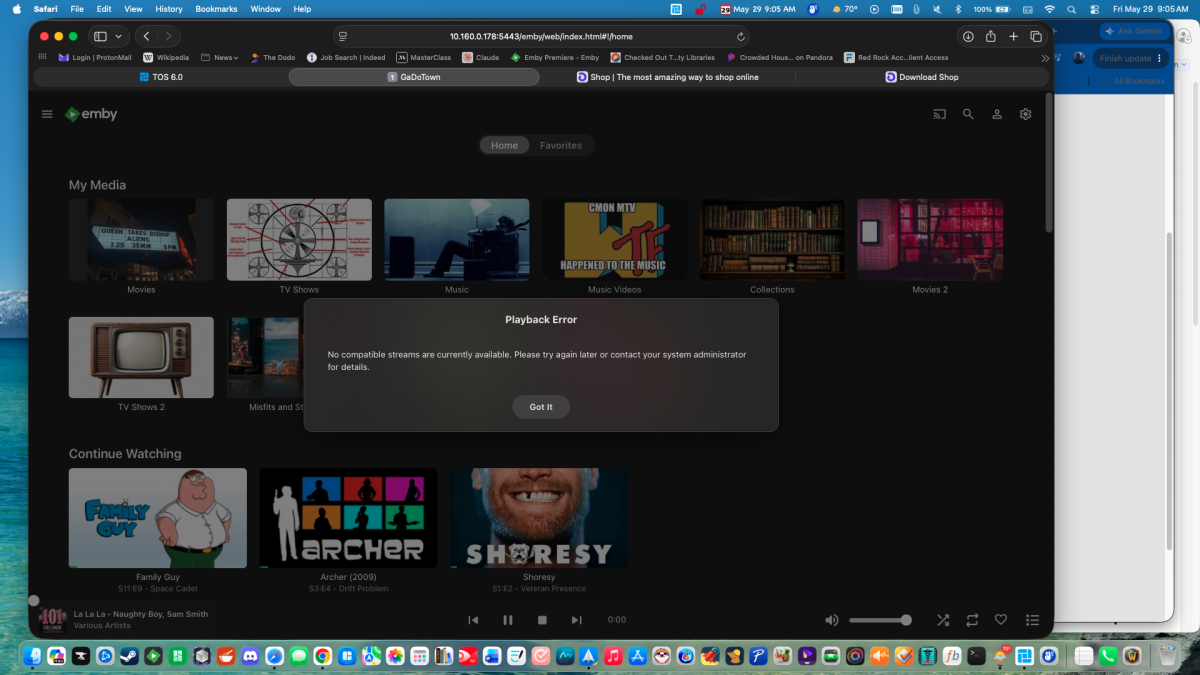The width and height of the screenshot is (1200, 675).
Task: Open Spotlight search in menu bar
Action: [x=1070, y=9]
